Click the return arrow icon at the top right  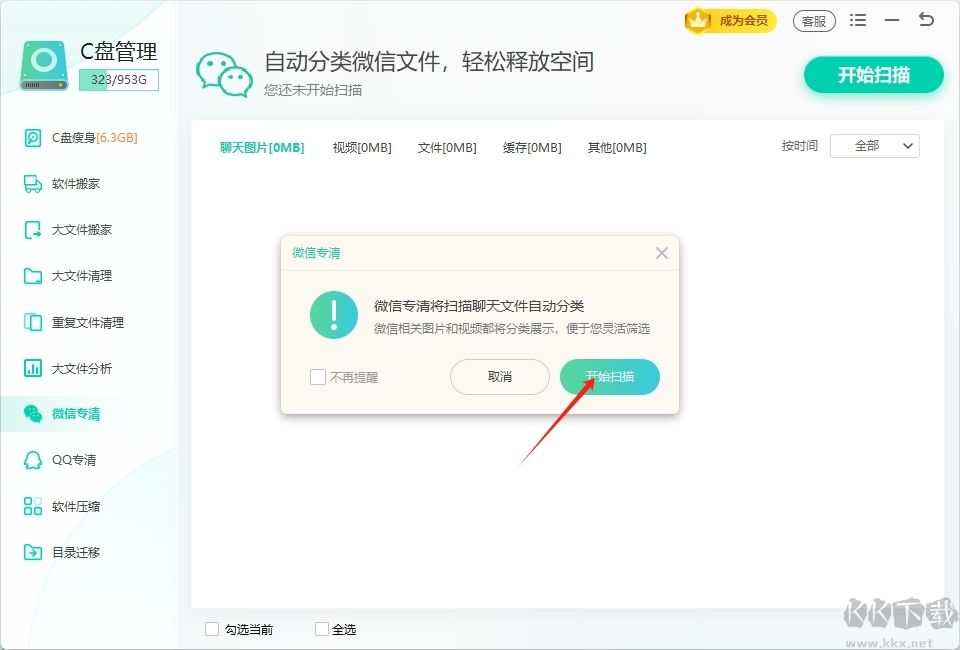tap(926, 20)
